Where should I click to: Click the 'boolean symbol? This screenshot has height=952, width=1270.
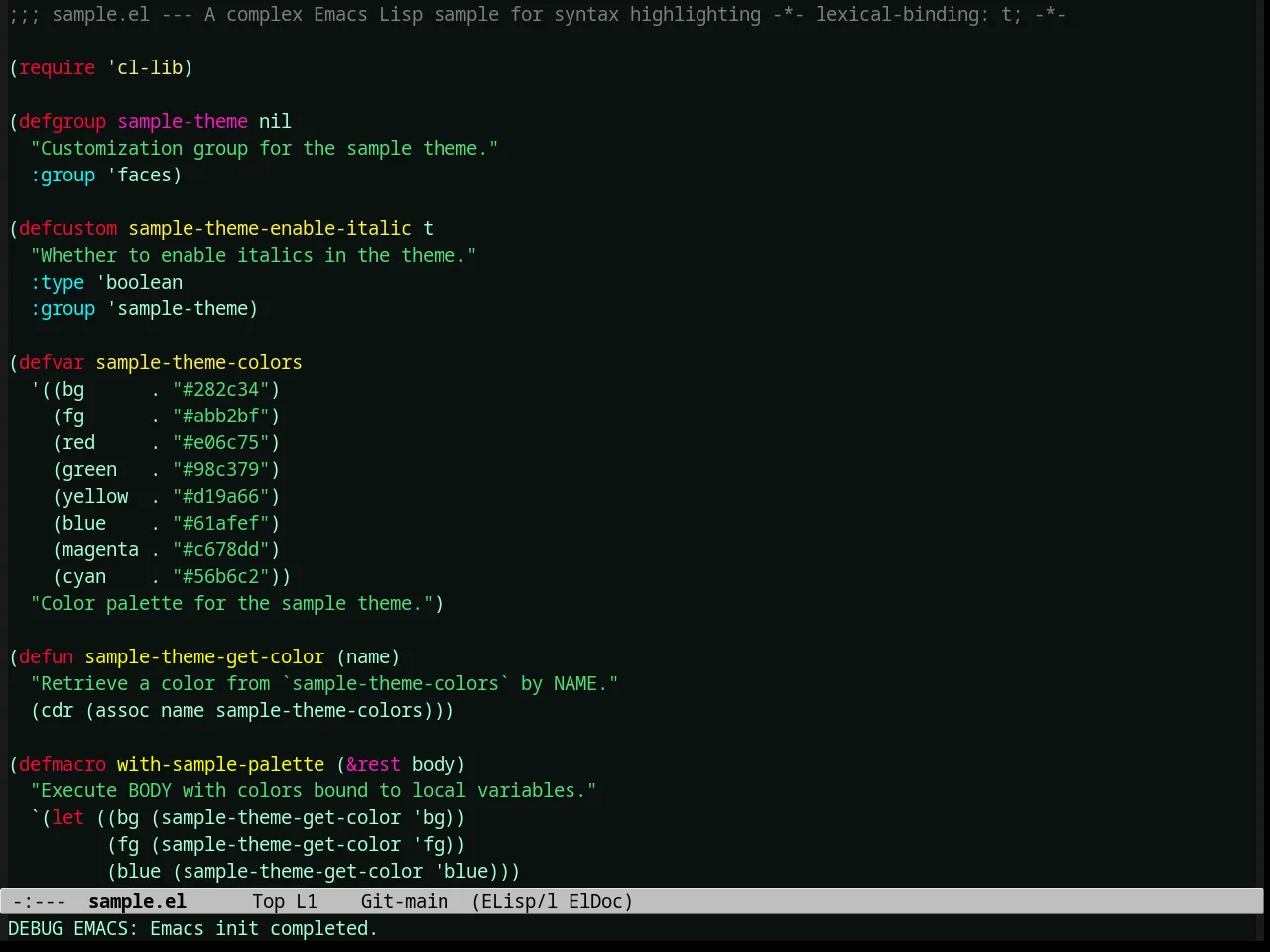pyautogui.click(x=139, y=282)
